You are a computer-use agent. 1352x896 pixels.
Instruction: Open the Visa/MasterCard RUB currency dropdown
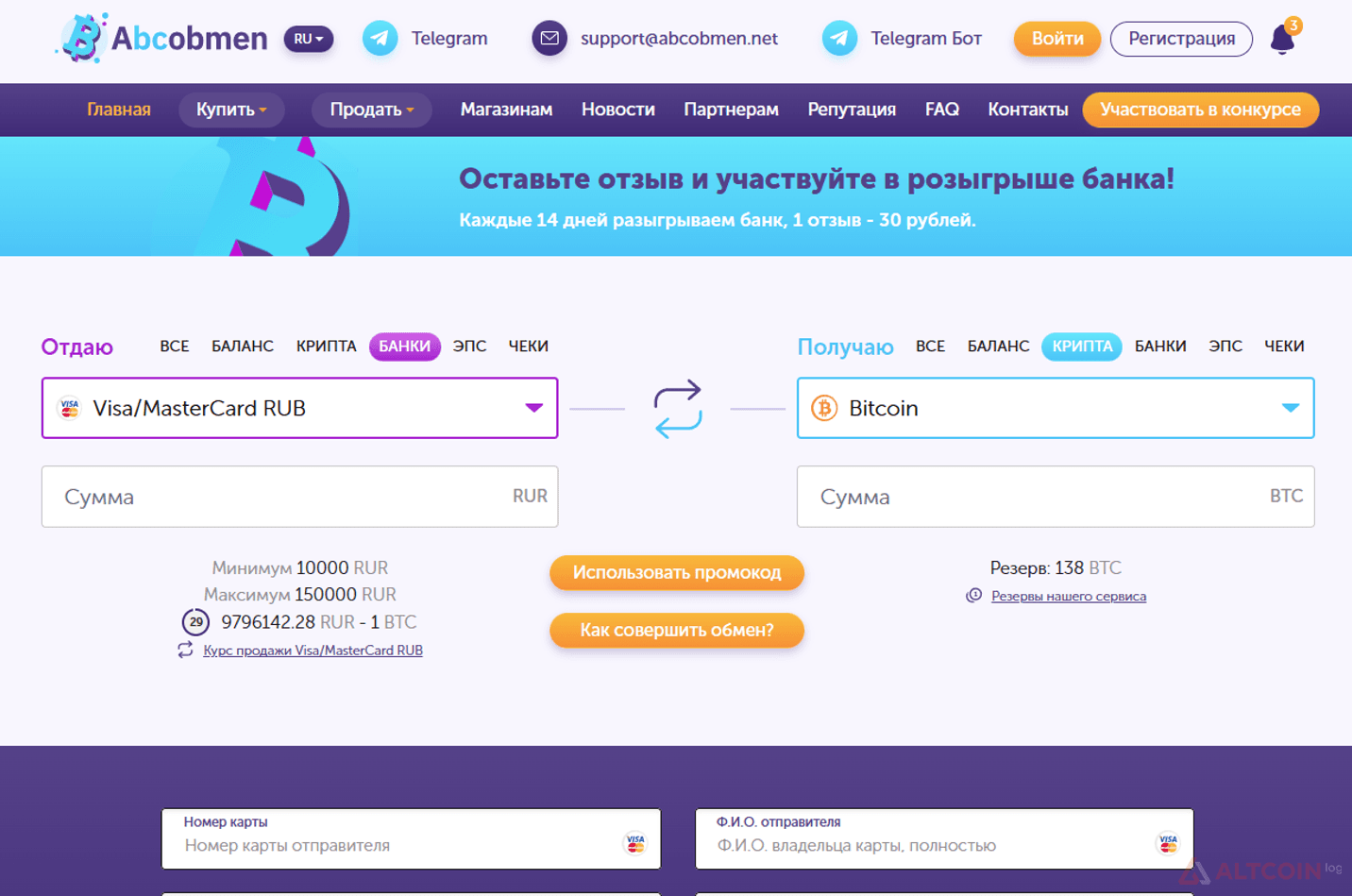(300, 408)
